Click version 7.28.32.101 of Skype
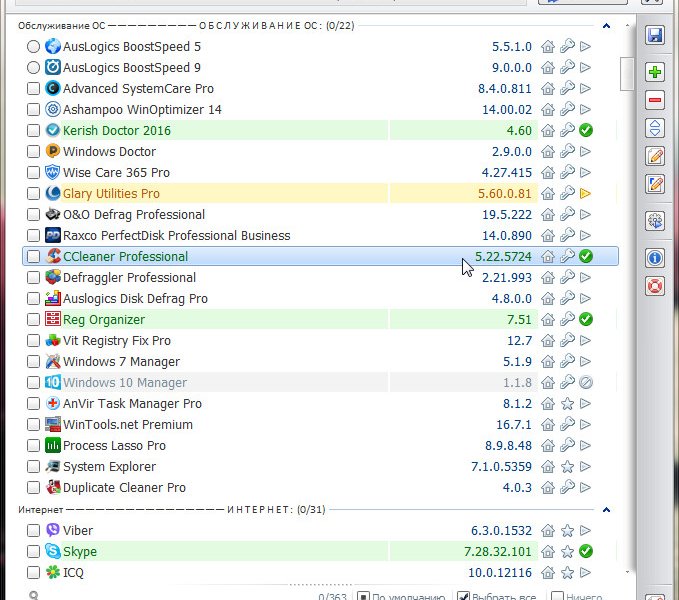Image resolution: width=679 pixels, height=600 pixels. (498, 552)
